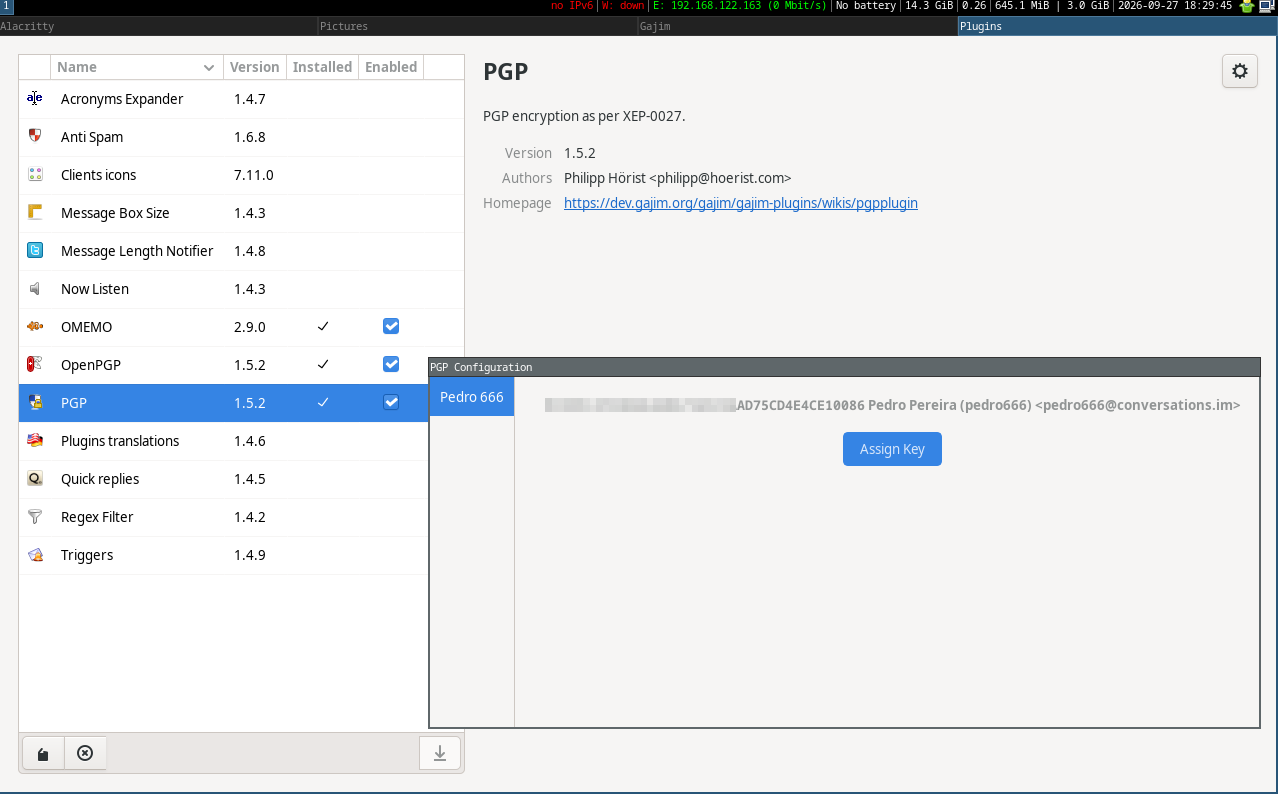Select the Triggers plugin row
1278x794 pixels.
pos(241,555)
